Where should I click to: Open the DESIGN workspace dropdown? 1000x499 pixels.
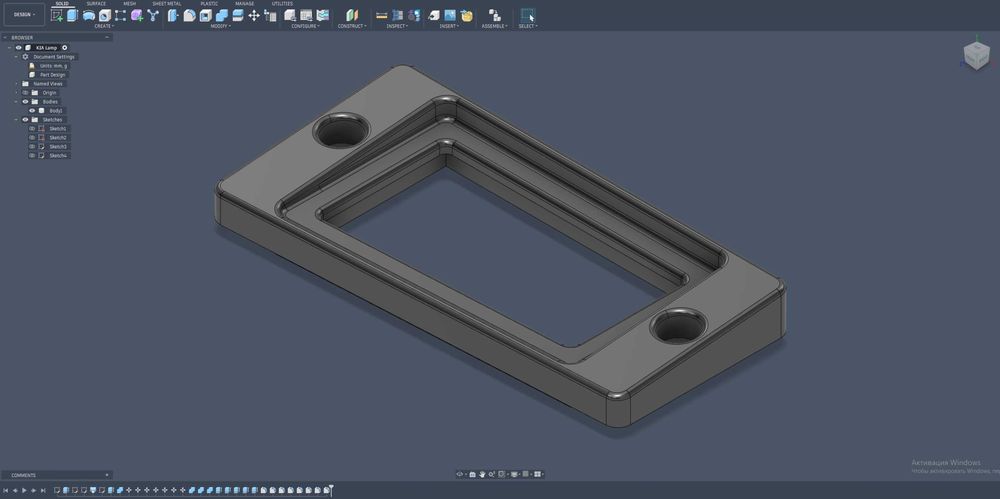tap(25, 14)
